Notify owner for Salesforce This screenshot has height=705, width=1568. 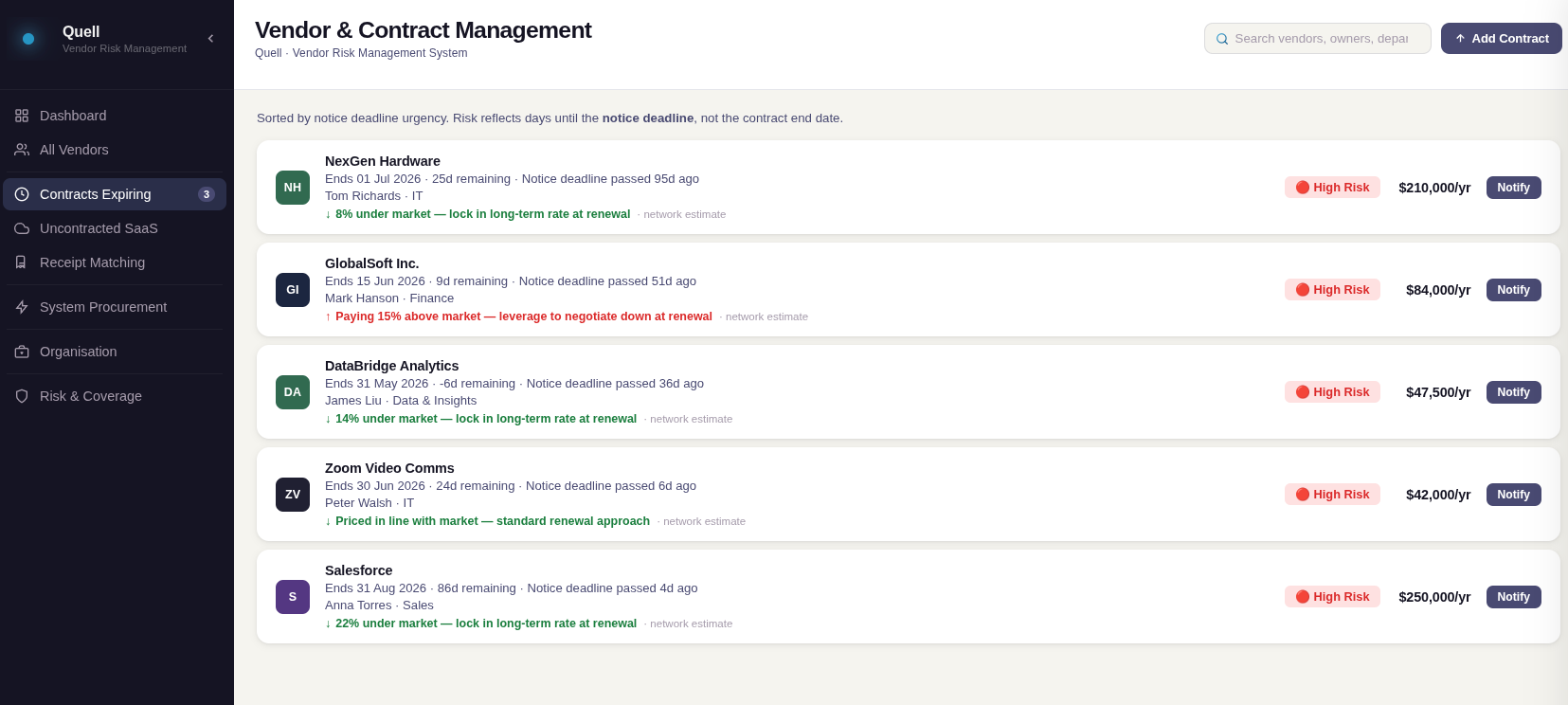coord(1514,597)
